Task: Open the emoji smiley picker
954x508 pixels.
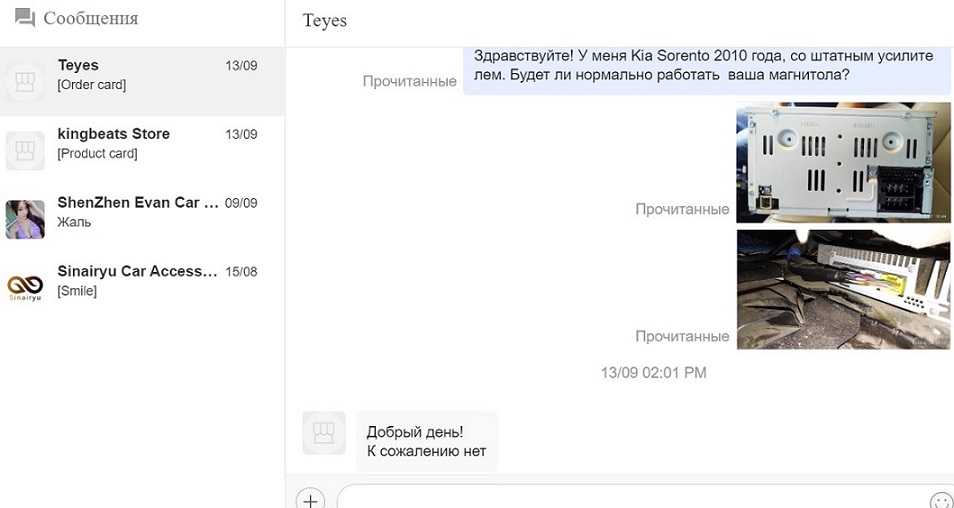Action: click(940, 500)
